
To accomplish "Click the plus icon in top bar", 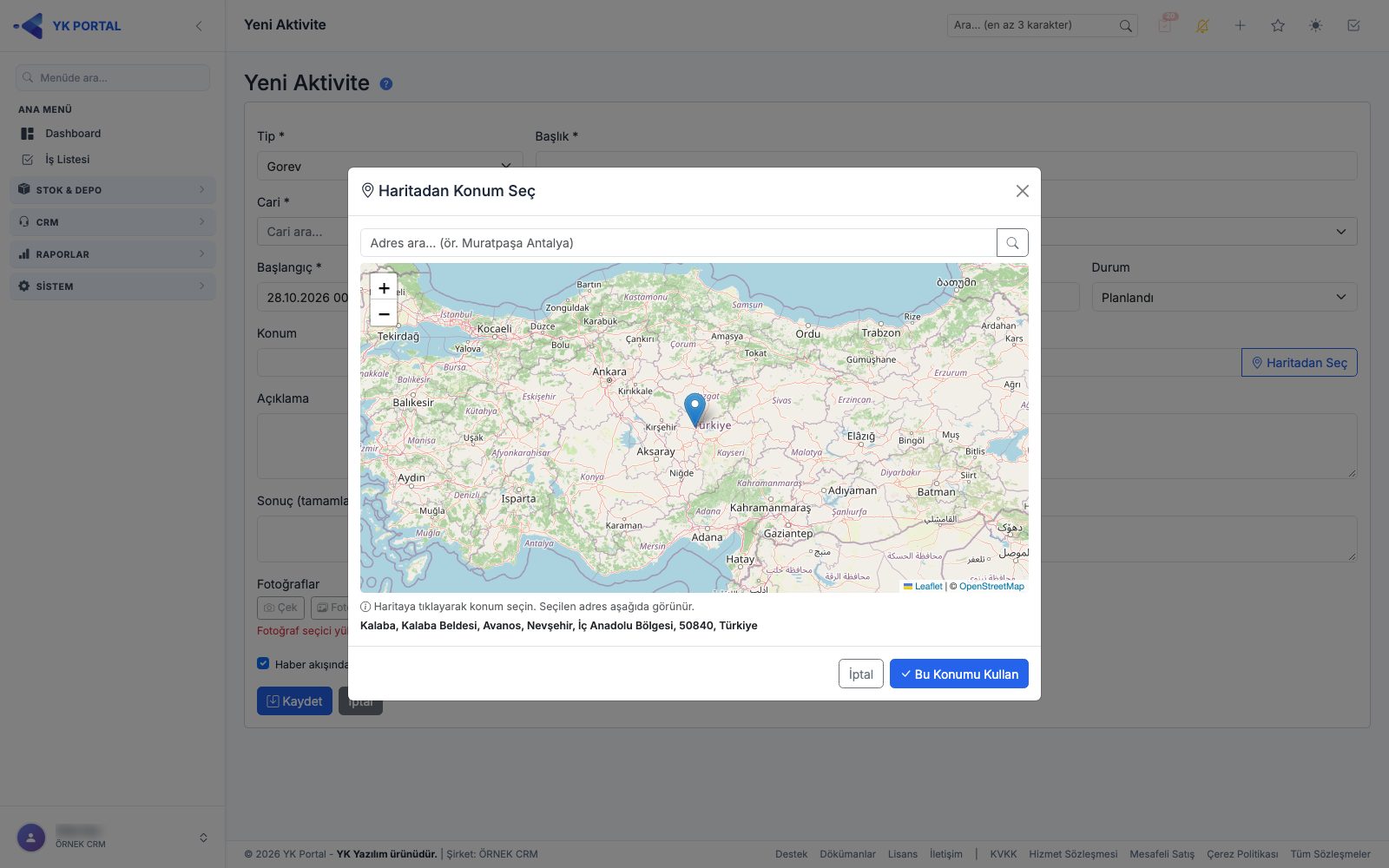I will coord(1241,25).
